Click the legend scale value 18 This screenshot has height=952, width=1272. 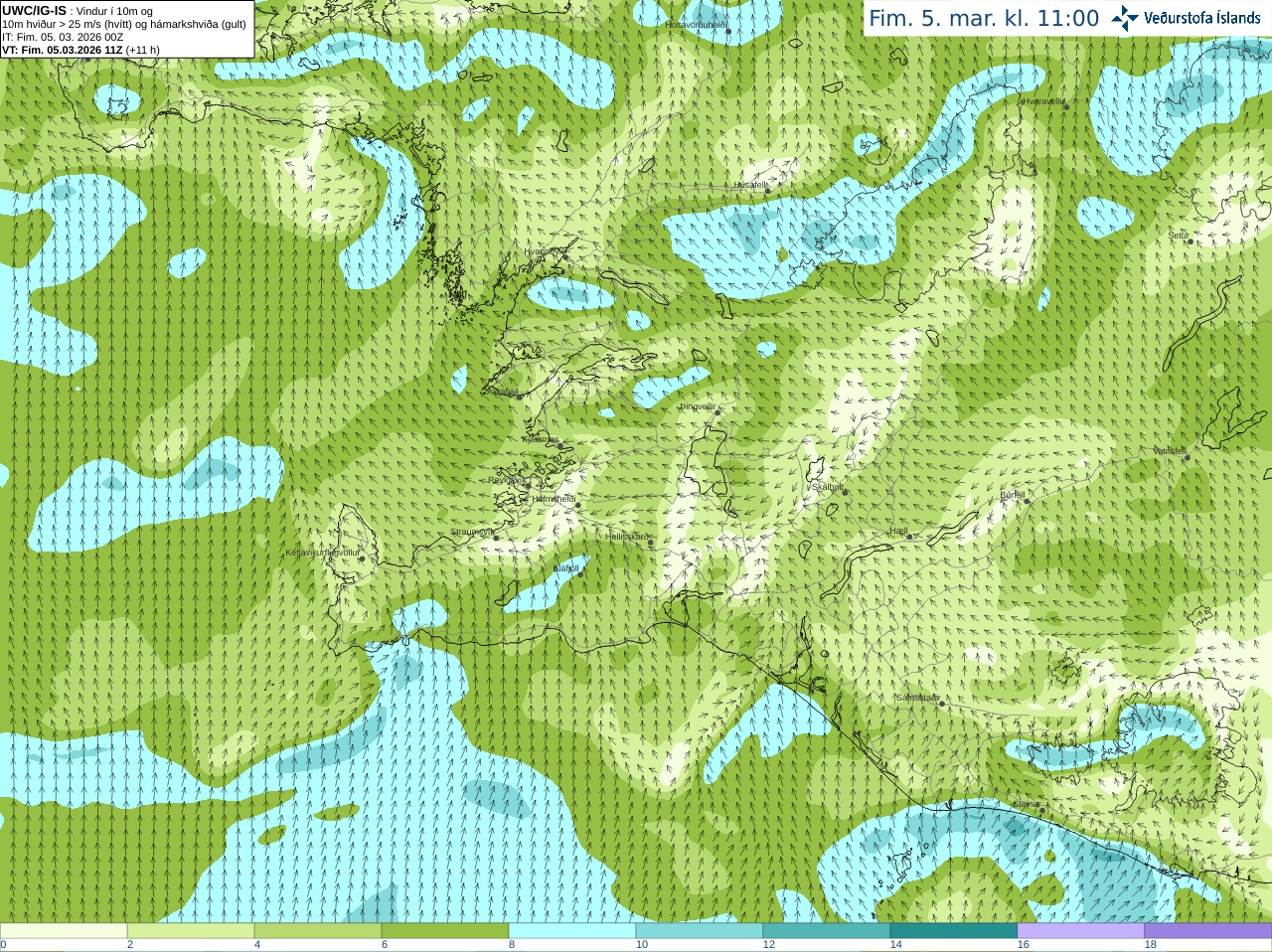[x=1151, y=945]
